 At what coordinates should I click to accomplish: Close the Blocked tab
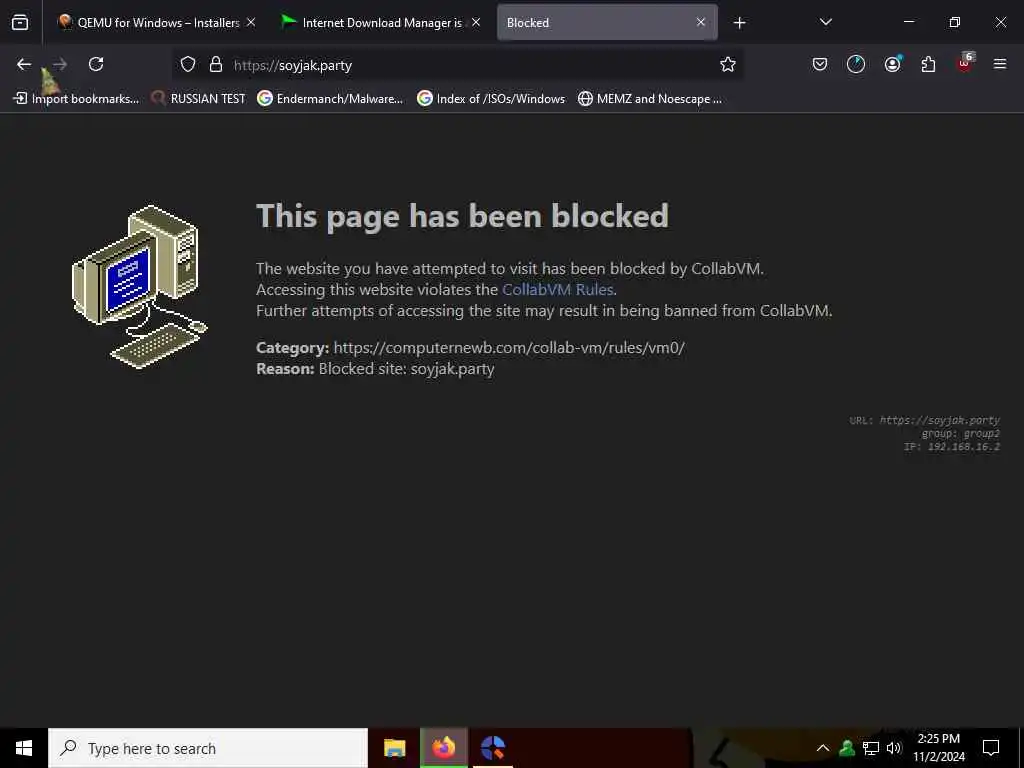[x=701, y=22]
